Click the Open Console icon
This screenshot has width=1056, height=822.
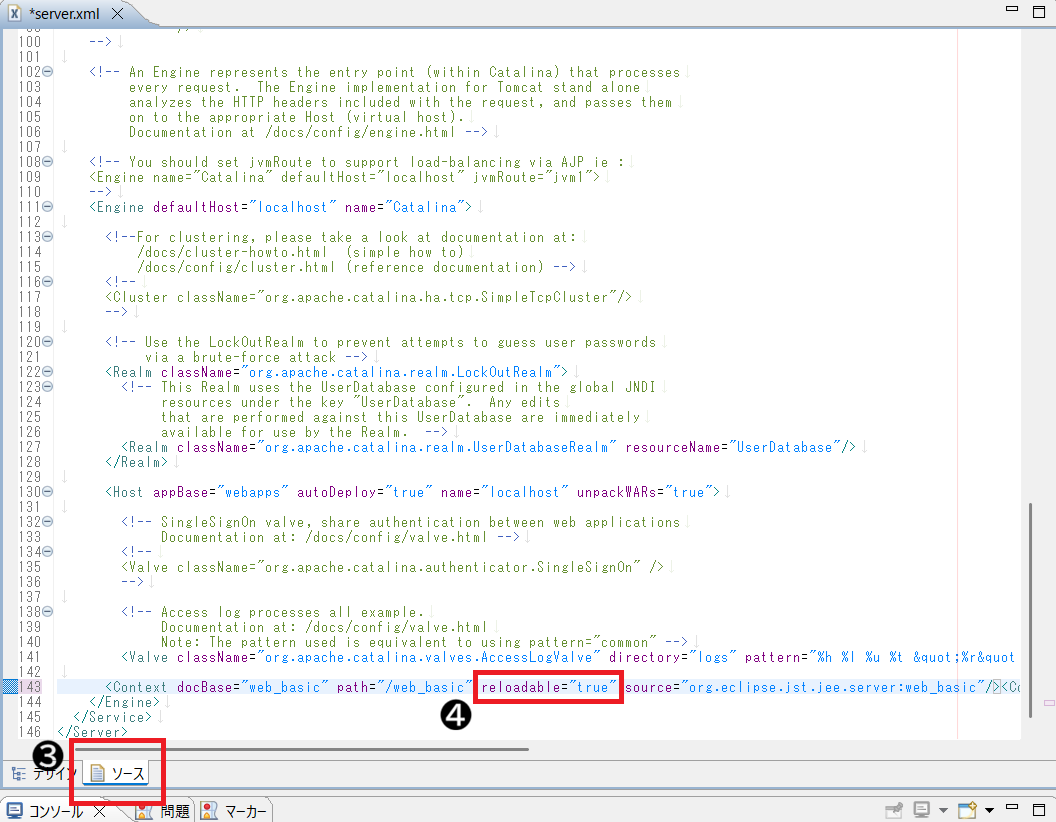pyautogui.click(x=965, y=810)
